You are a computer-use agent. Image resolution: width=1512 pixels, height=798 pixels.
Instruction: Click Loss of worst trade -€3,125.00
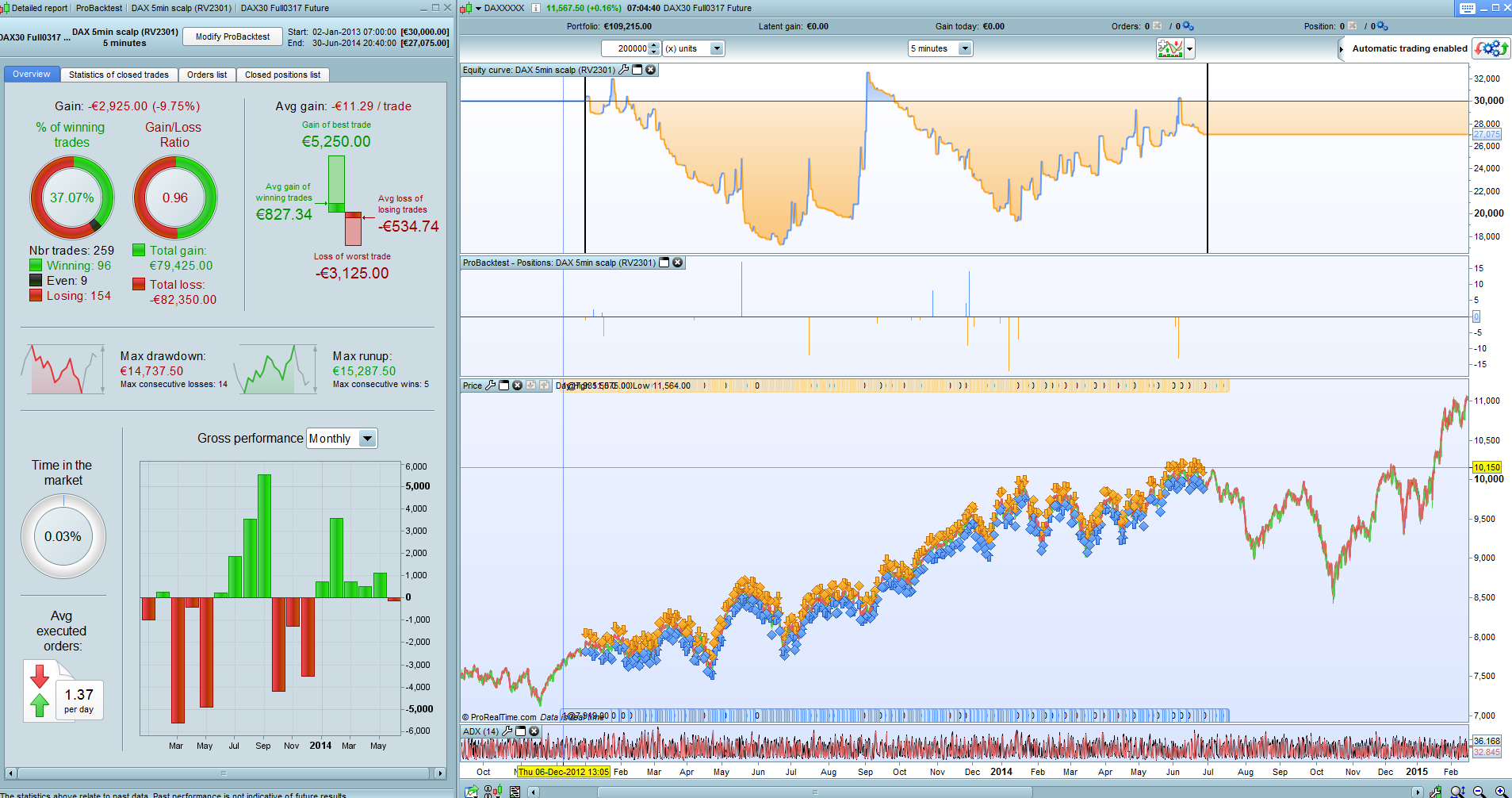[x=352, y=274]
